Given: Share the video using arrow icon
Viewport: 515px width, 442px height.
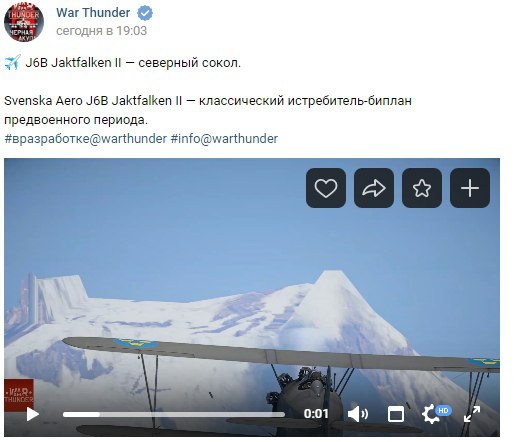Looking at the screenshot, I should [x=374, y=188].
